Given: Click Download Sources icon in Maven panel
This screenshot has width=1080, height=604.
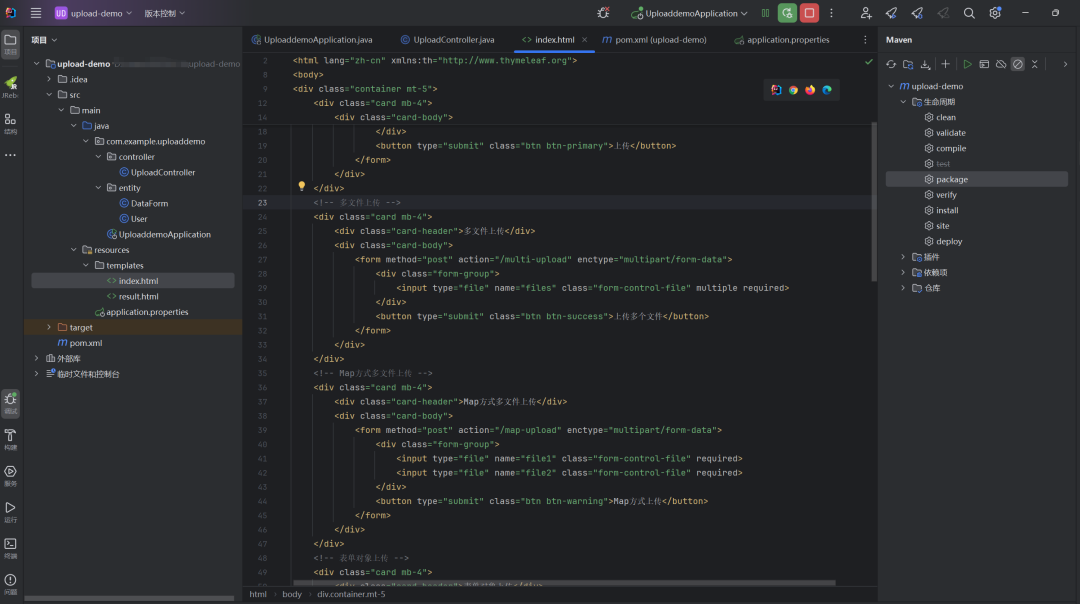Looking at the screenshot, I should click(925, 63).
